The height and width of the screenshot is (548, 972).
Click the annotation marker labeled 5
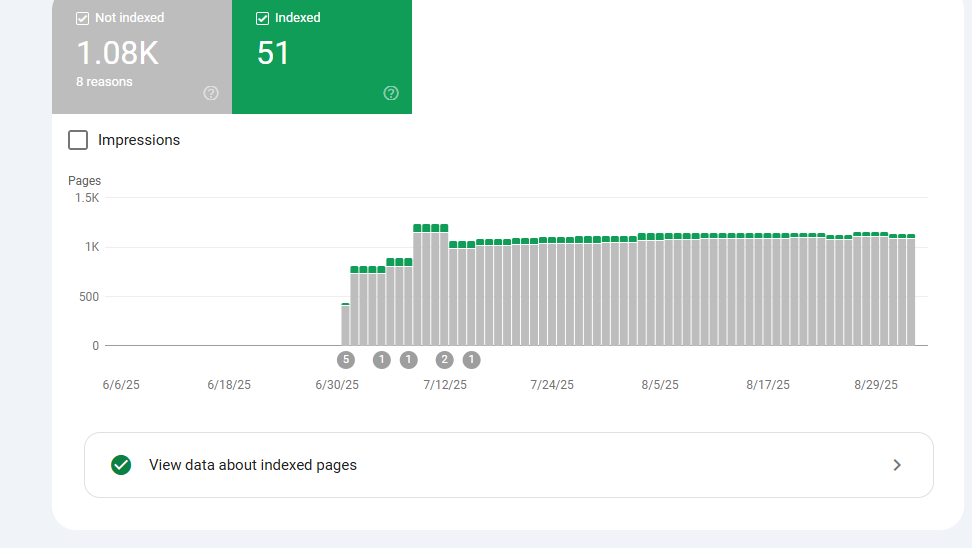(346, 360)
